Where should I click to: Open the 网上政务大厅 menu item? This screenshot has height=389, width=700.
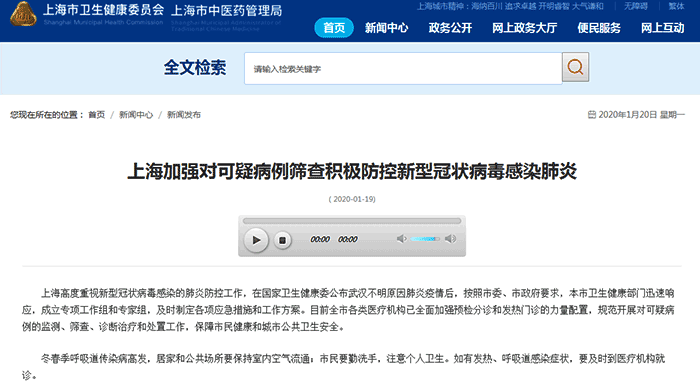click(525, 28)
